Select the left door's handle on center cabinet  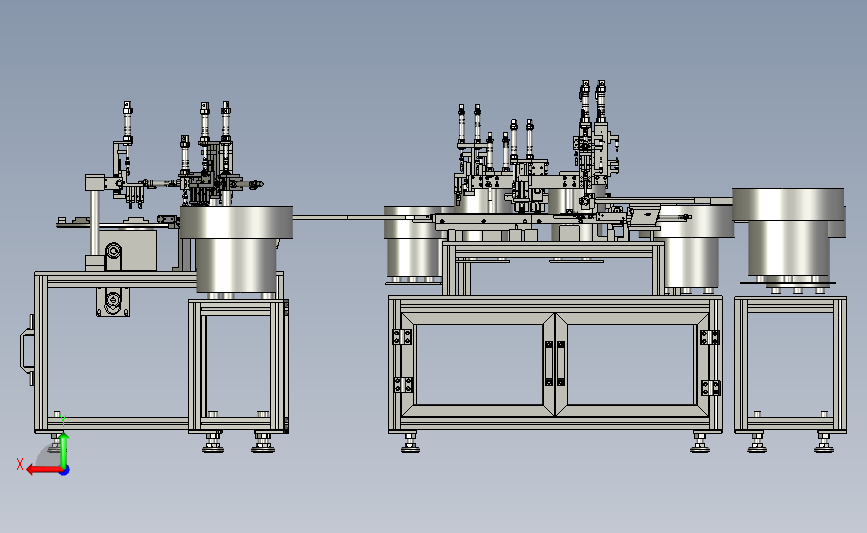[549, 363]
